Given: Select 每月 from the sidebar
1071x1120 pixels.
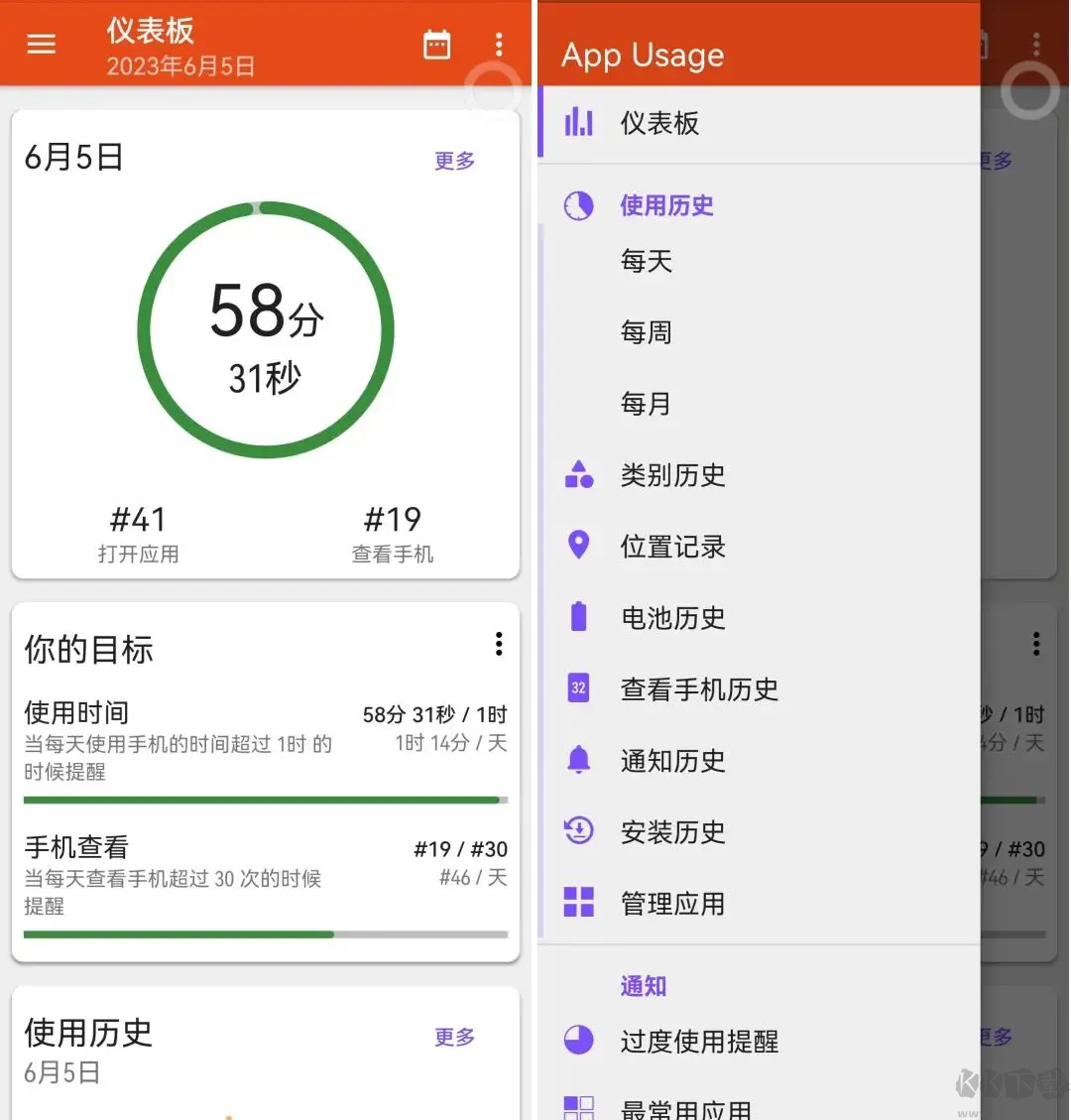Looking at the screenshot, I should 646,403.
